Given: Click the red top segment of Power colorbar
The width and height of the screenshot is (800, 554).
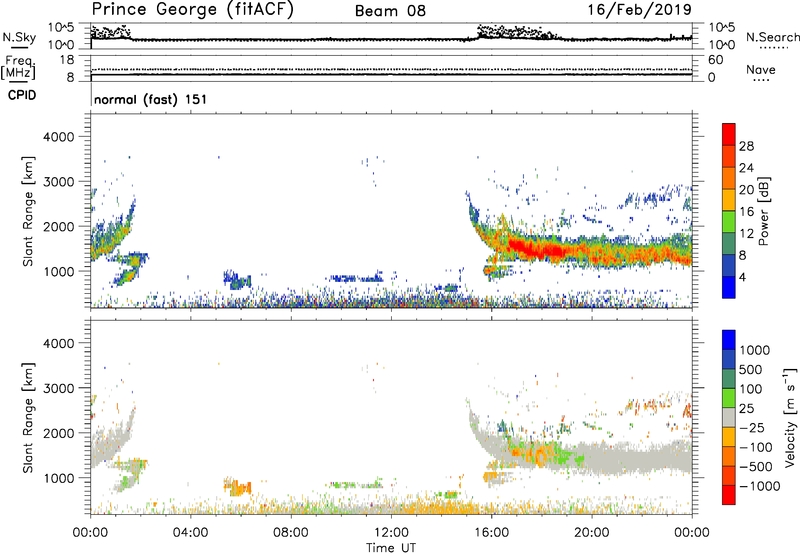Looking at the screenshot, I should [x=729, y=134].
